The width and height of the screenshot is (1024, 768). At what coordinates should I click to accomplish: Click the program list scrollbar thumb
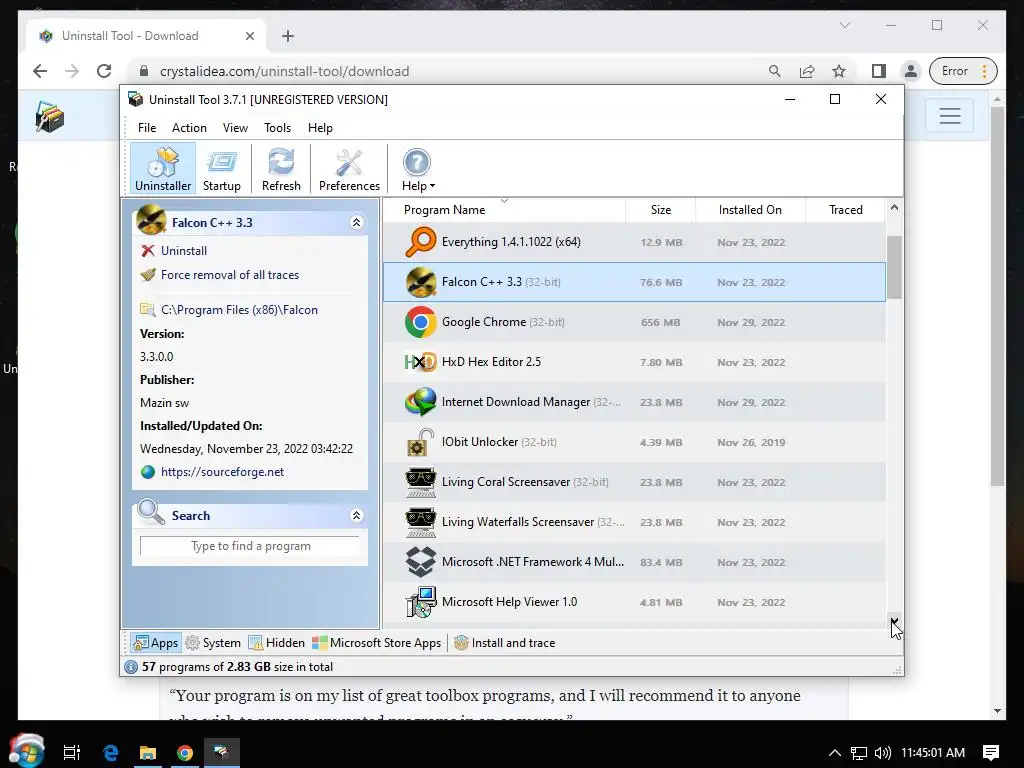(894, 267)
